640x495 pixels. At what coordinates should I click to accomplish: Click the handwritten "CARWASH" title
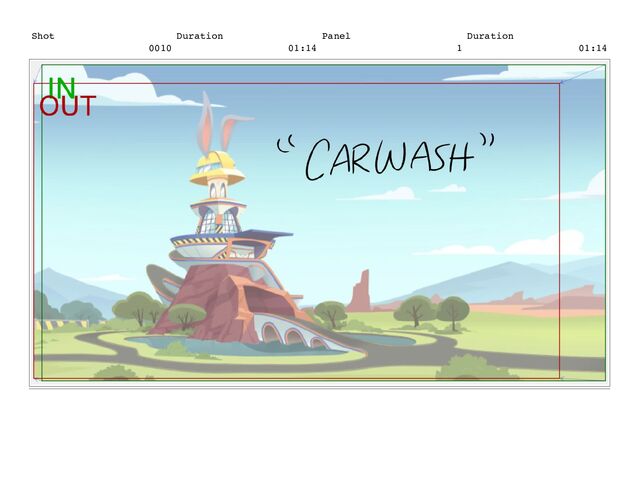(386, 157)
